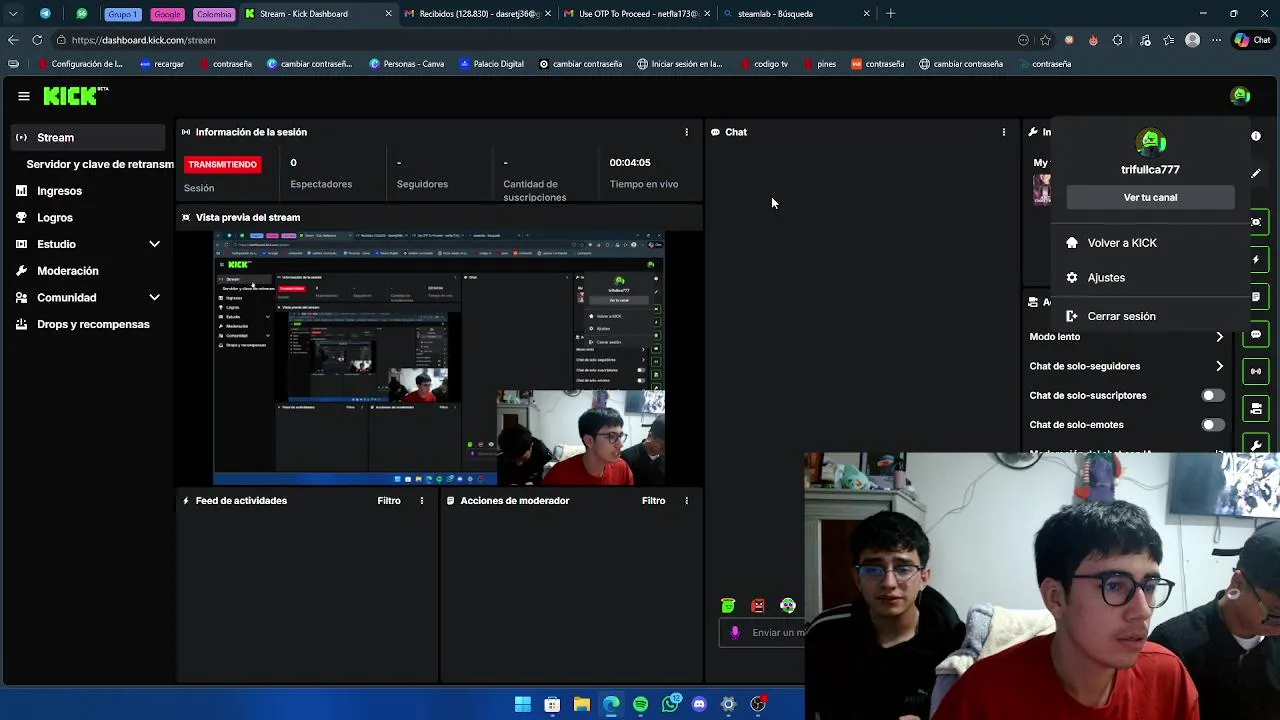Viewport: 1280px width, 720px height.
Task: Click the browser back arrow
Action: (x=13, y=40)
